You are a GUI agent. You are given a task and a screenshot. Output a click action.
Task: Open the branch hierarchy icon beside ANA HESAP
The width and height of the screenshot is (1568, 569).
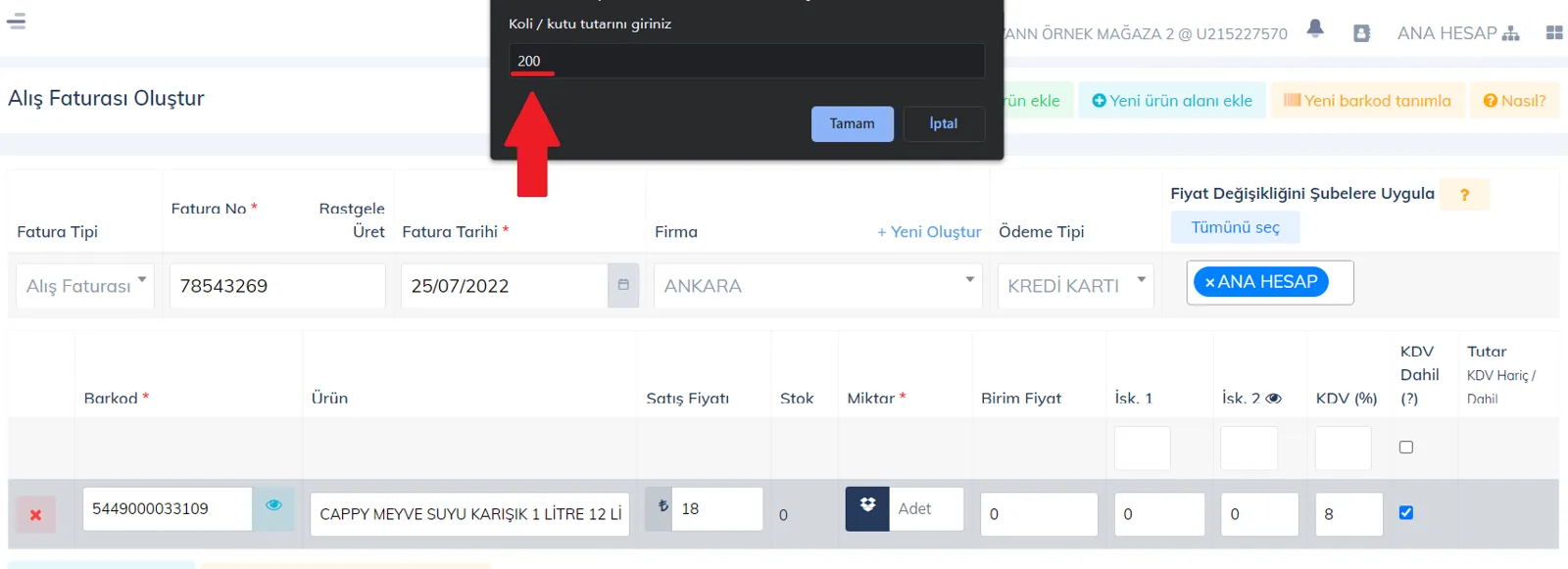pos(1511,34)
